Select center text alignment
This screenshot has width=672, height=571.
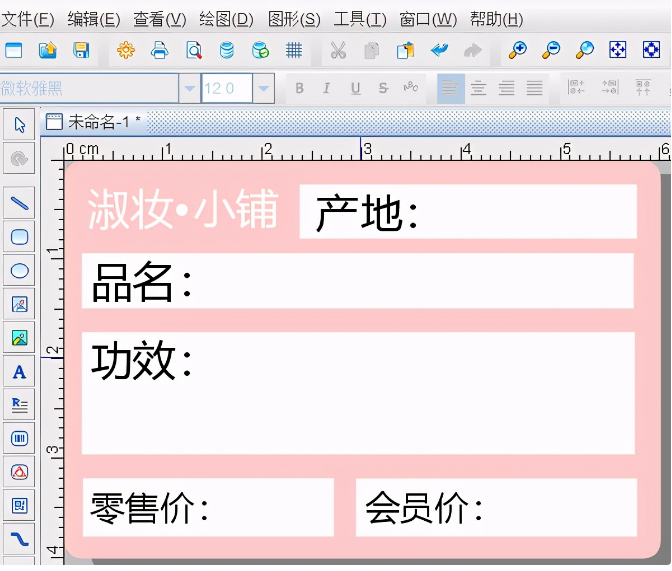(478, 88)
